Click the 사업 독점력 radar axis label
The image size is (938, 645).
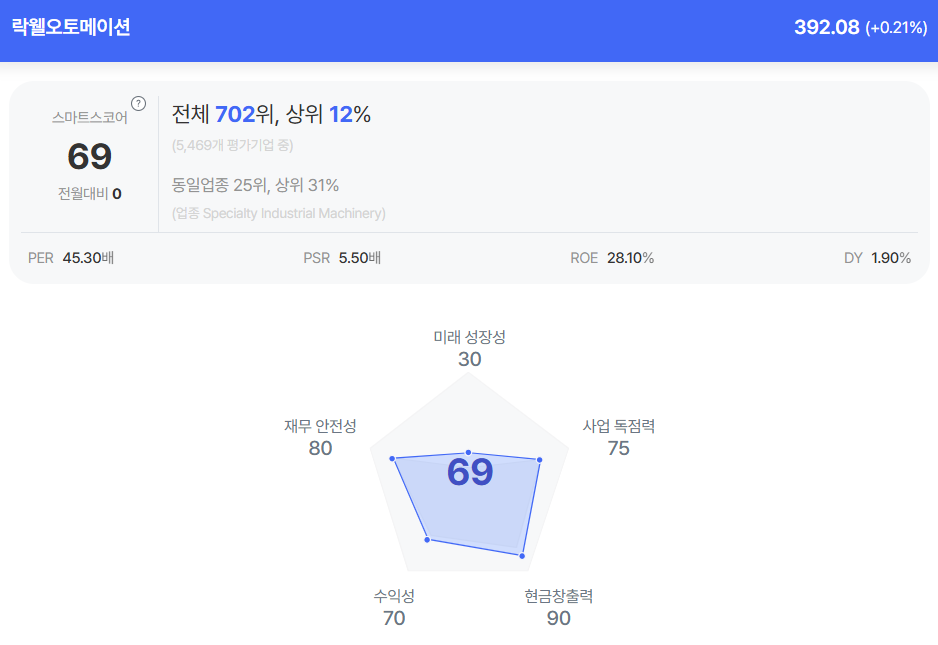coord(618,426)
